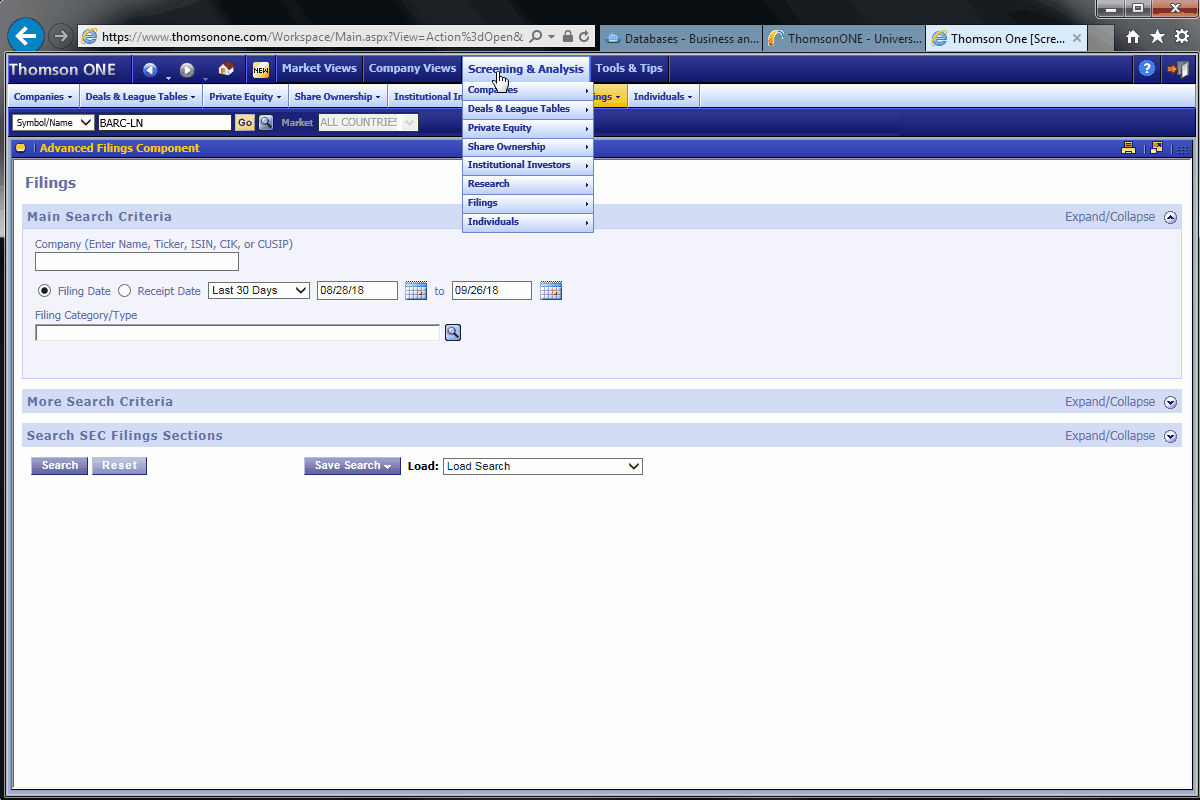Choose Deals & League Tables in dropdown menu
Image resolution: width=1200 pixels, height=800 pixels.
(528, 109)
